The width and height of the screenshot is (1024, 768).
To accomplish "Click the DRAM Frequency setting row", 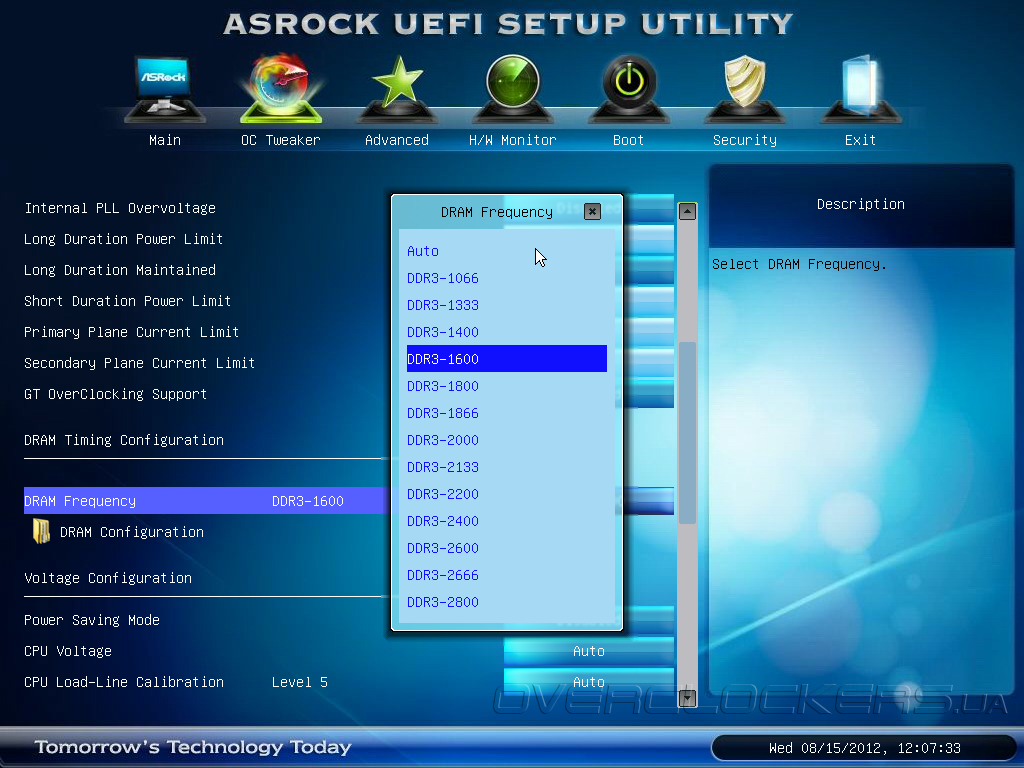I will [x=206, y=501].
